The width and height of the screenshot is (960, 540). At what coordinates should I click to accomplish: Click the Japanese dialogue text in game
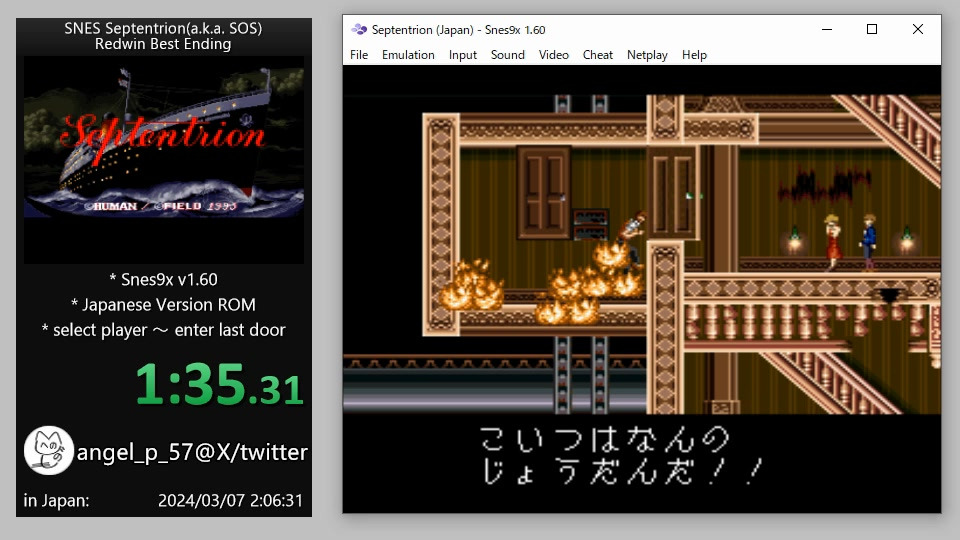[x=621, y=456]
